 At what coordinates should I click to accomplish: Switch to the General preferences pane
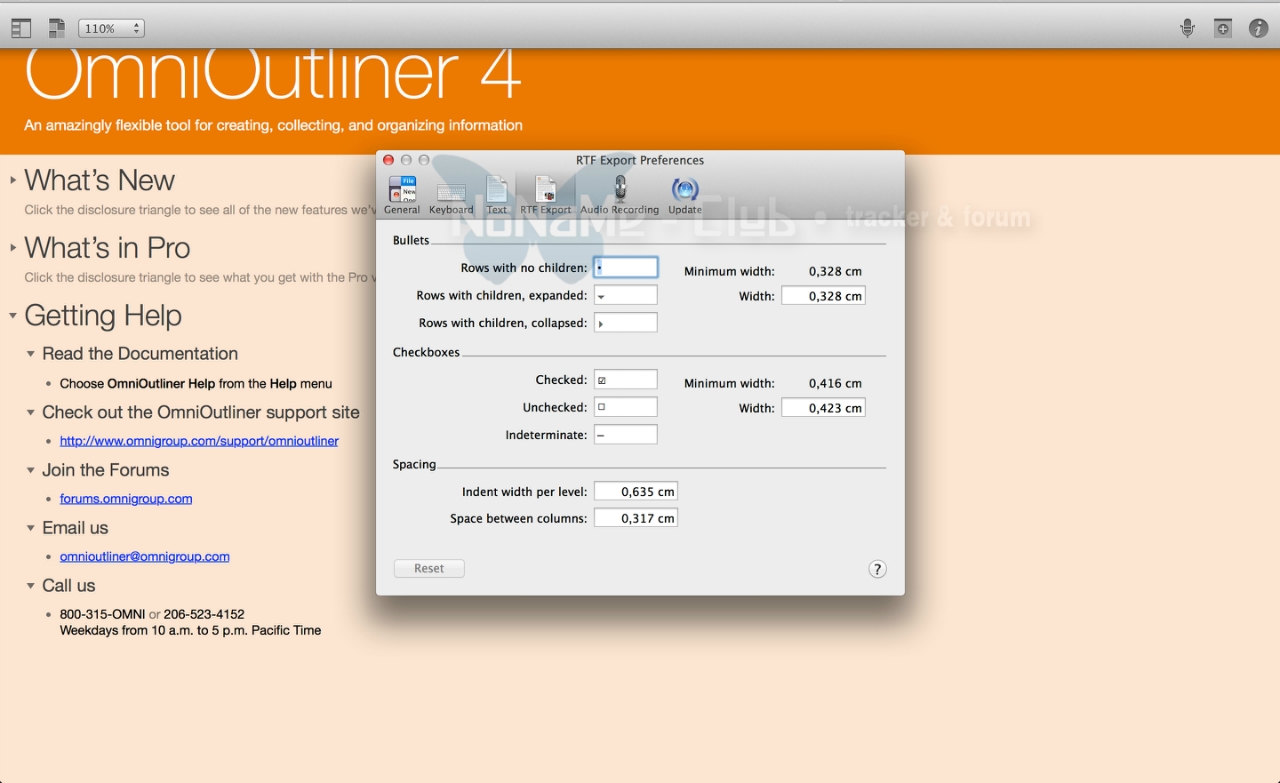pos(402,195)
